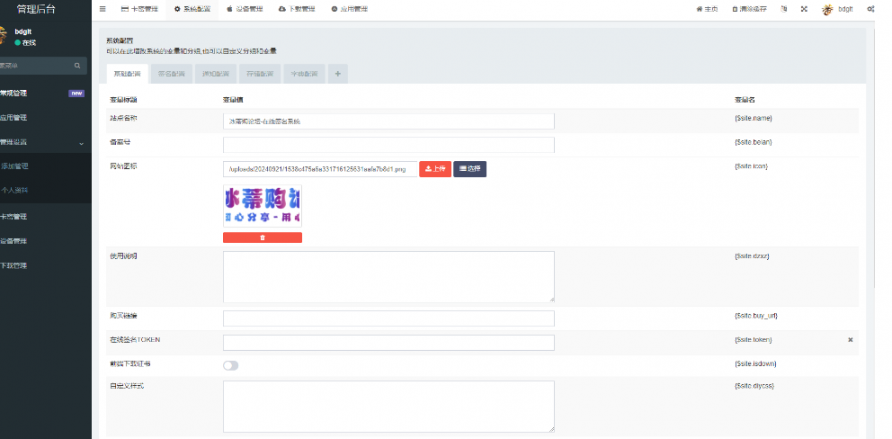The image size is (892, 439).
Task: Click the TOKEN input field {$site.token}
Action: click(389, 343)
